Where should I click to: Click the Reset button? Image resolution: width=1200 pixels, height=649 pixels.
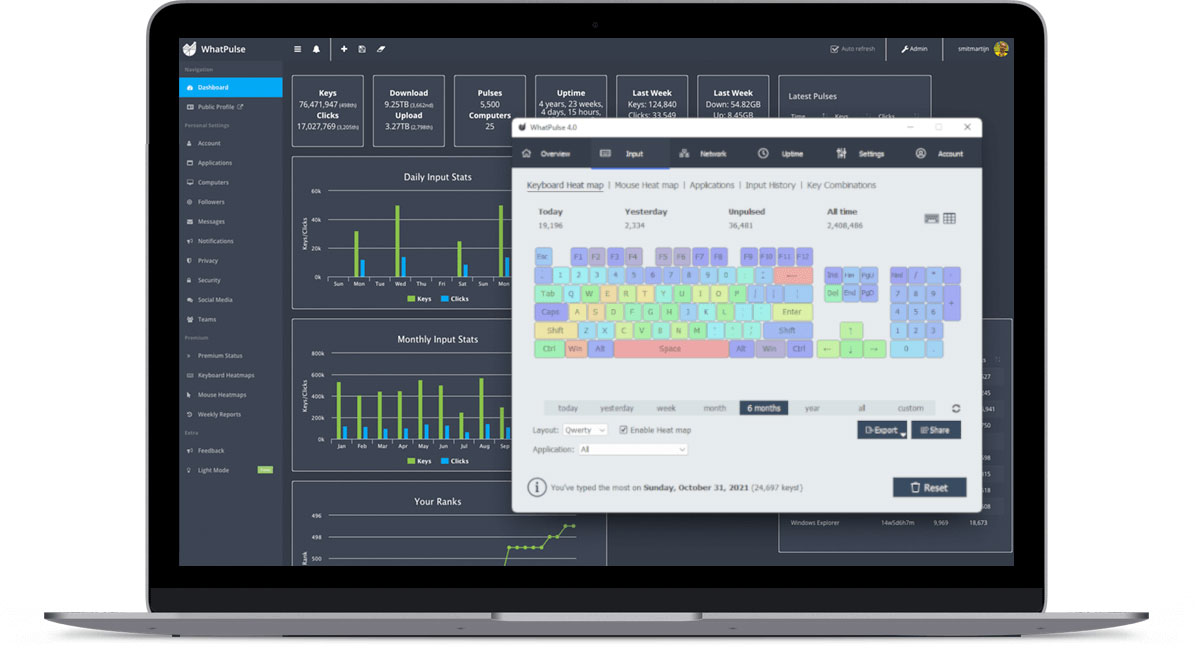(929, 488)
